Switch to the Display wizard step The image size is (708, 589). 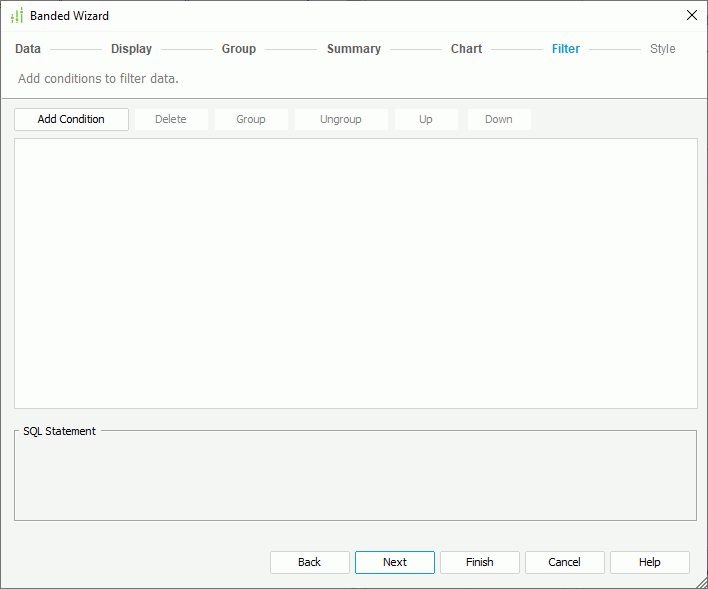(131, 49)
